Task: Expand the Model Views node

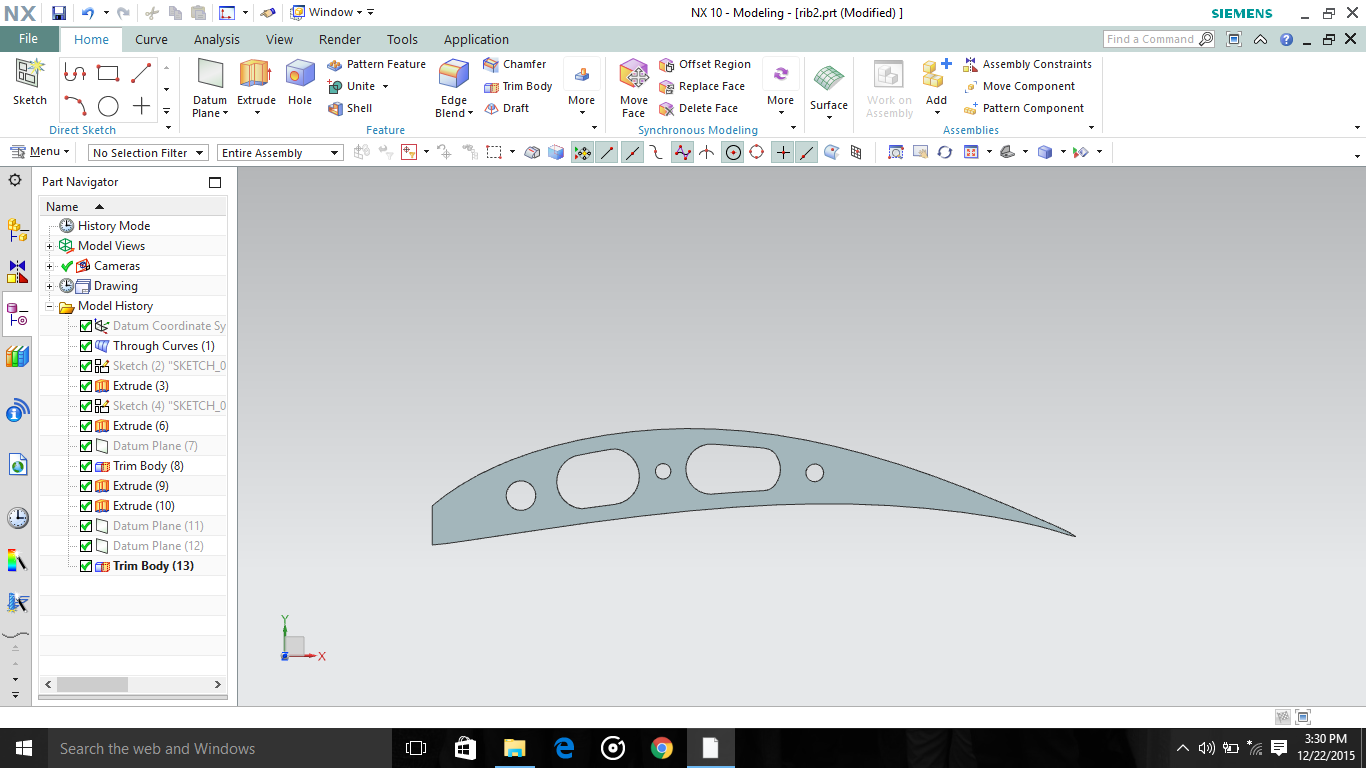Action: tap(50, 246)
